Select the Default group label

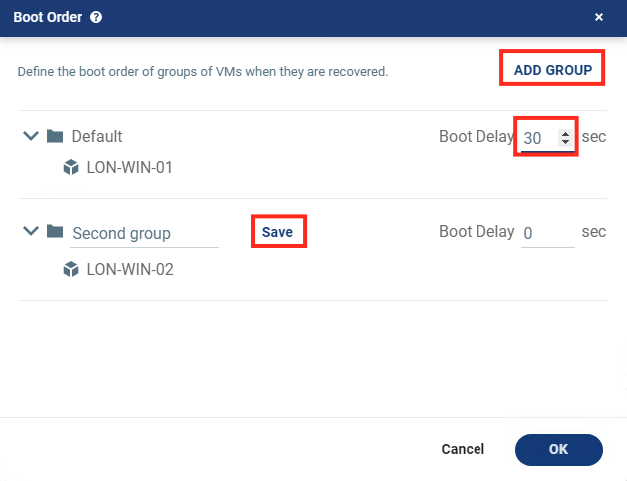click(x=97, y=136)
